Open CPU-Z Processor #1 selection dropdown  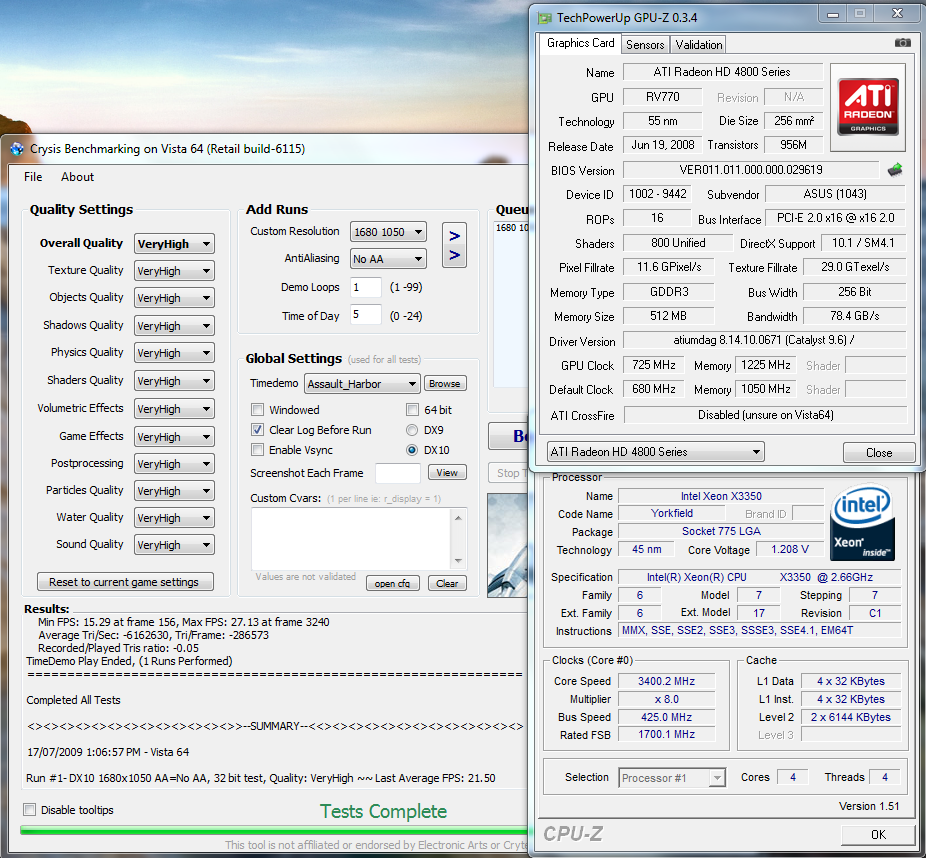pos(672,778)
